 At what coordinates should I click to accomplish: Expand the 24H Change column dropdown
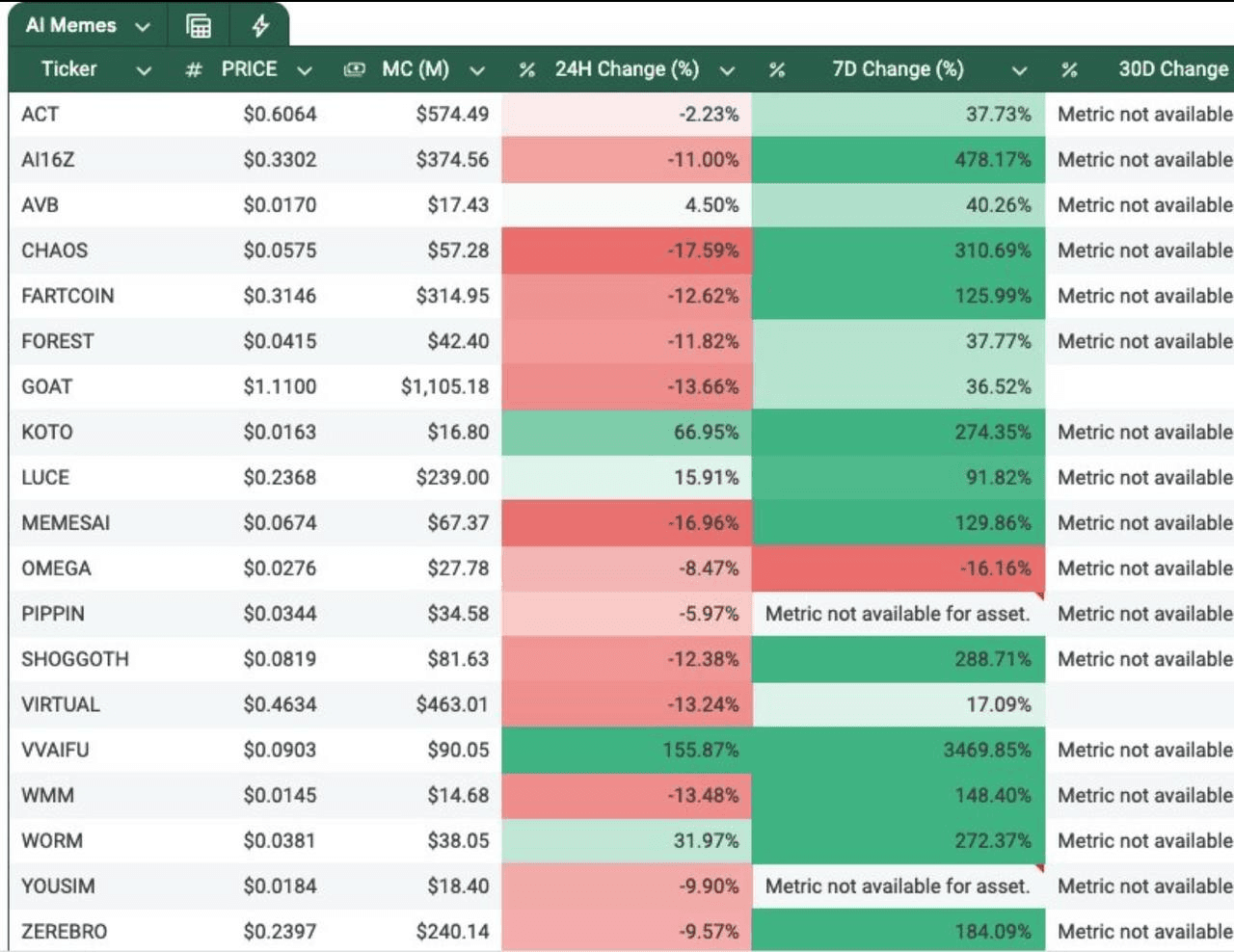coord(727,70)
